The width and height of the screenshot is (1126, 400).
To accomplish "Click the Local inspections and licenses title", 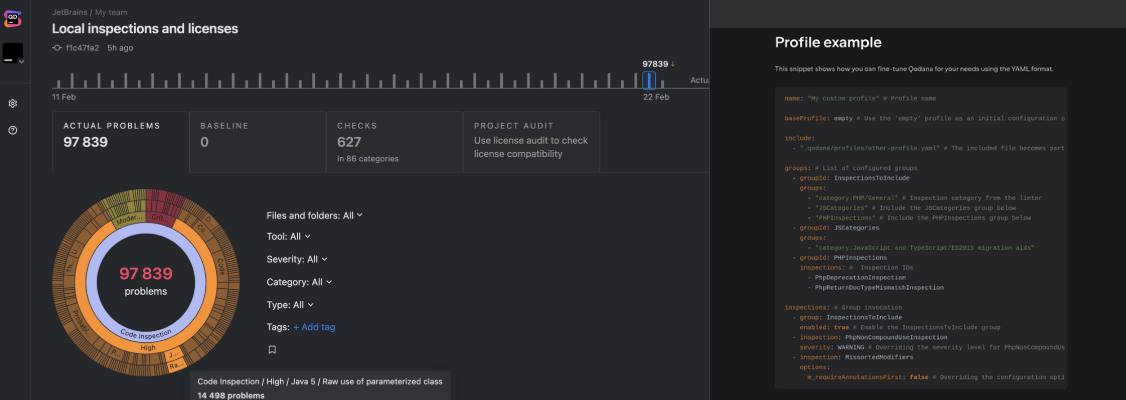I will tap(145, 29).
